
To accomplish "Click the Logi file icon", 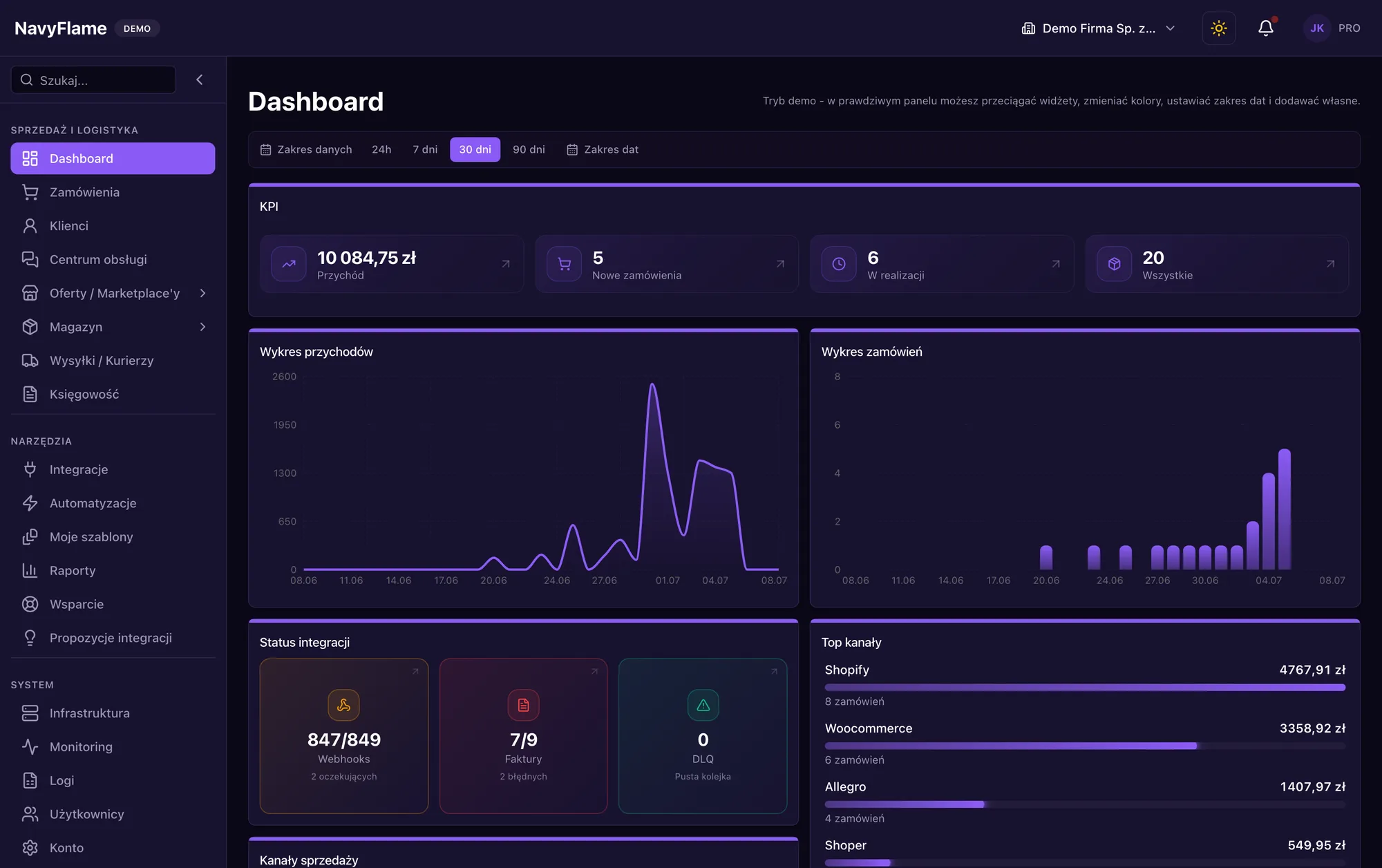I will click(x=30, y=780).
